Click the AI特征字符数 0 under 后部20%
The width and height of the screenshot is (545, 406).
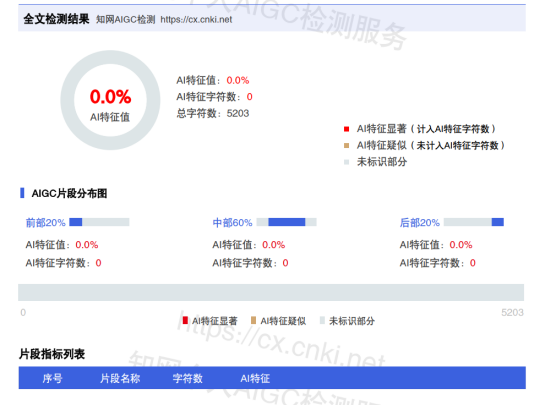pos(473,263)
